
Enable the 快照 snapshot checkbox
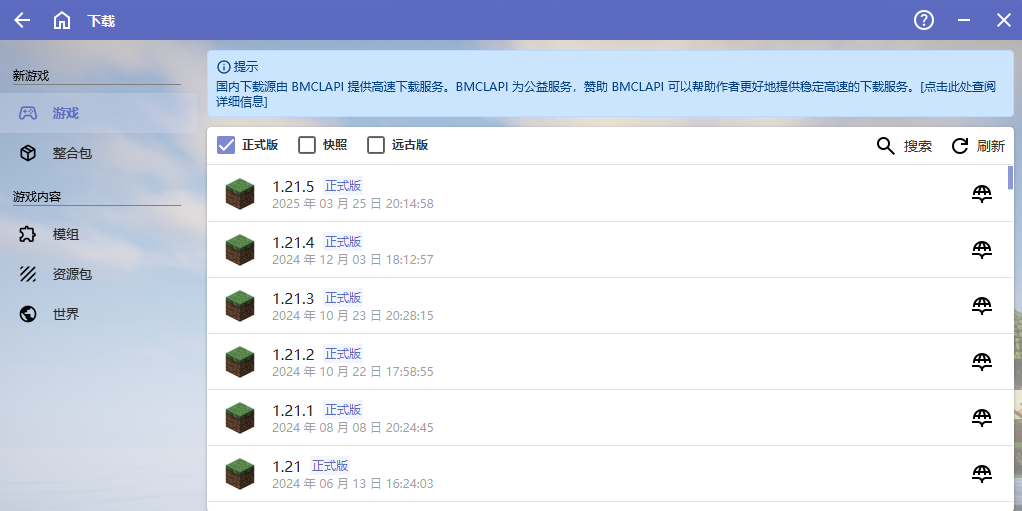pyautogui.click(x=307, y=145)
